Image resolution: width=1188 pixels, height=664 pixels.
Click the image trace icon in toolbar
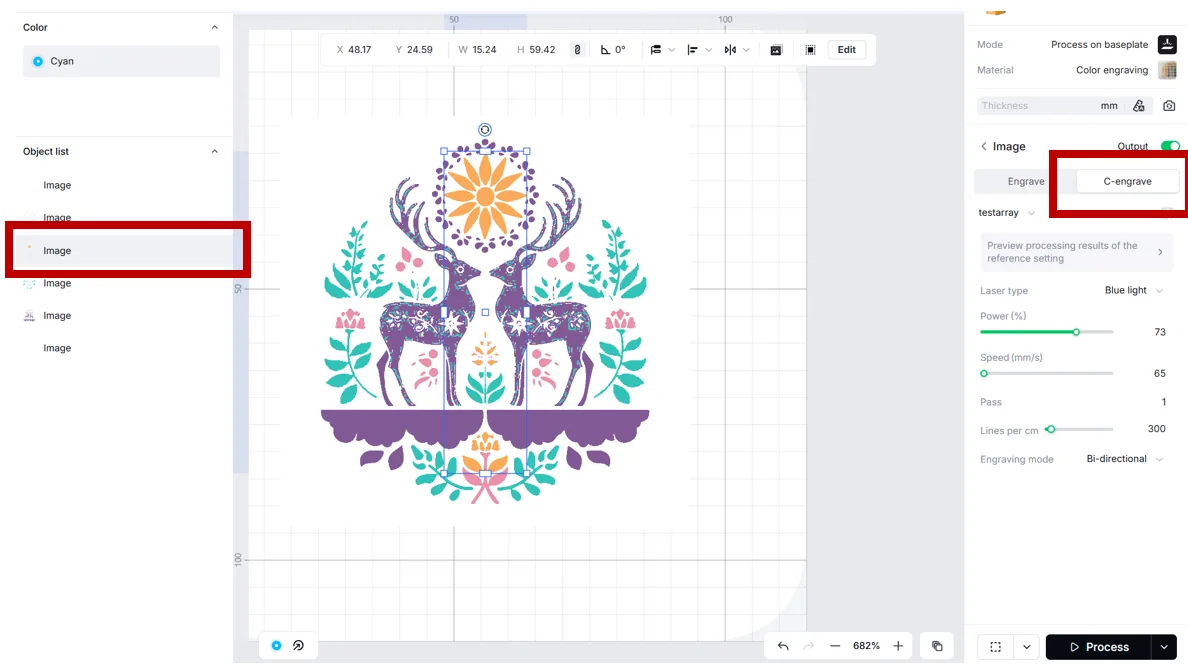pos(776,50)
